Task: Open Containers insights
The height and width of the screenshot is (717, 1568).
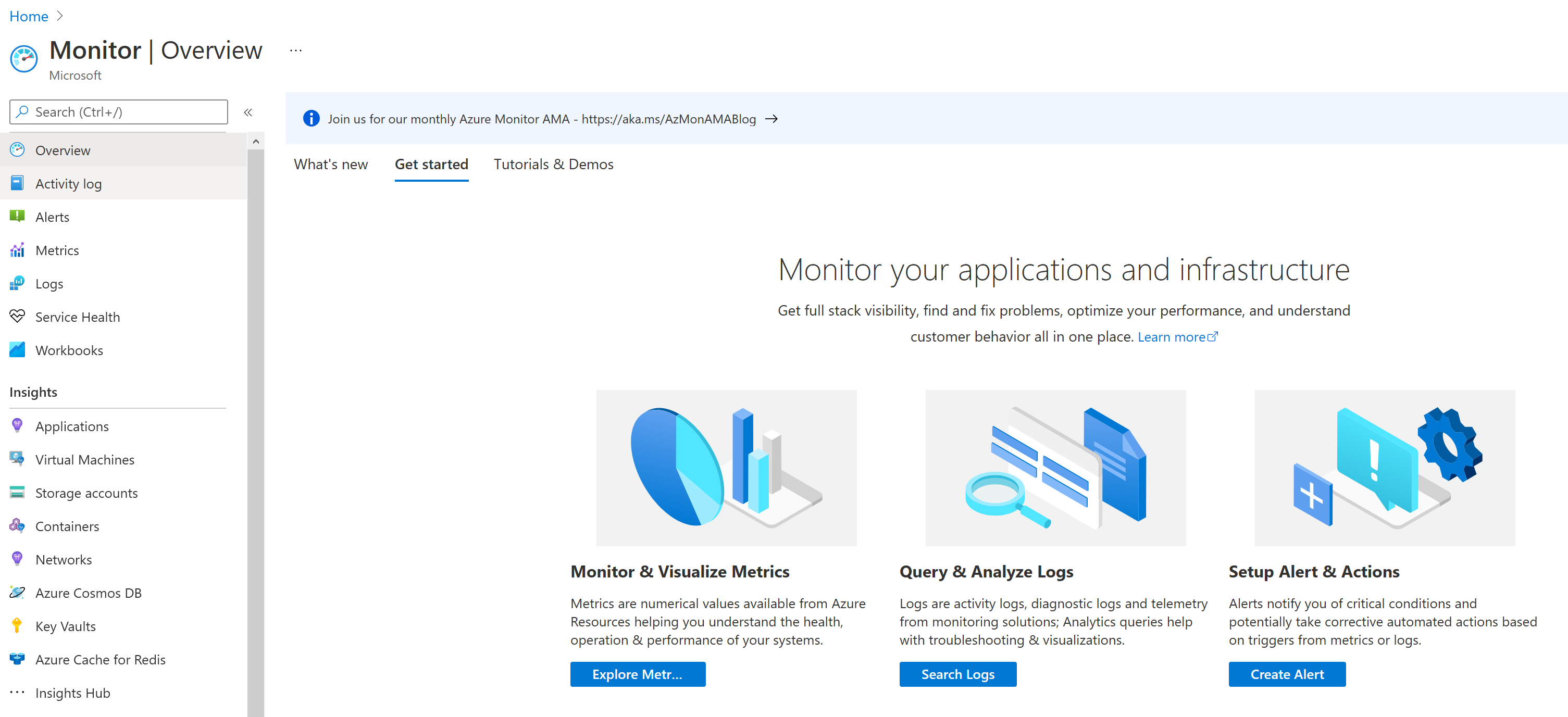Action: pyautogui.click(x=123, y=526)
